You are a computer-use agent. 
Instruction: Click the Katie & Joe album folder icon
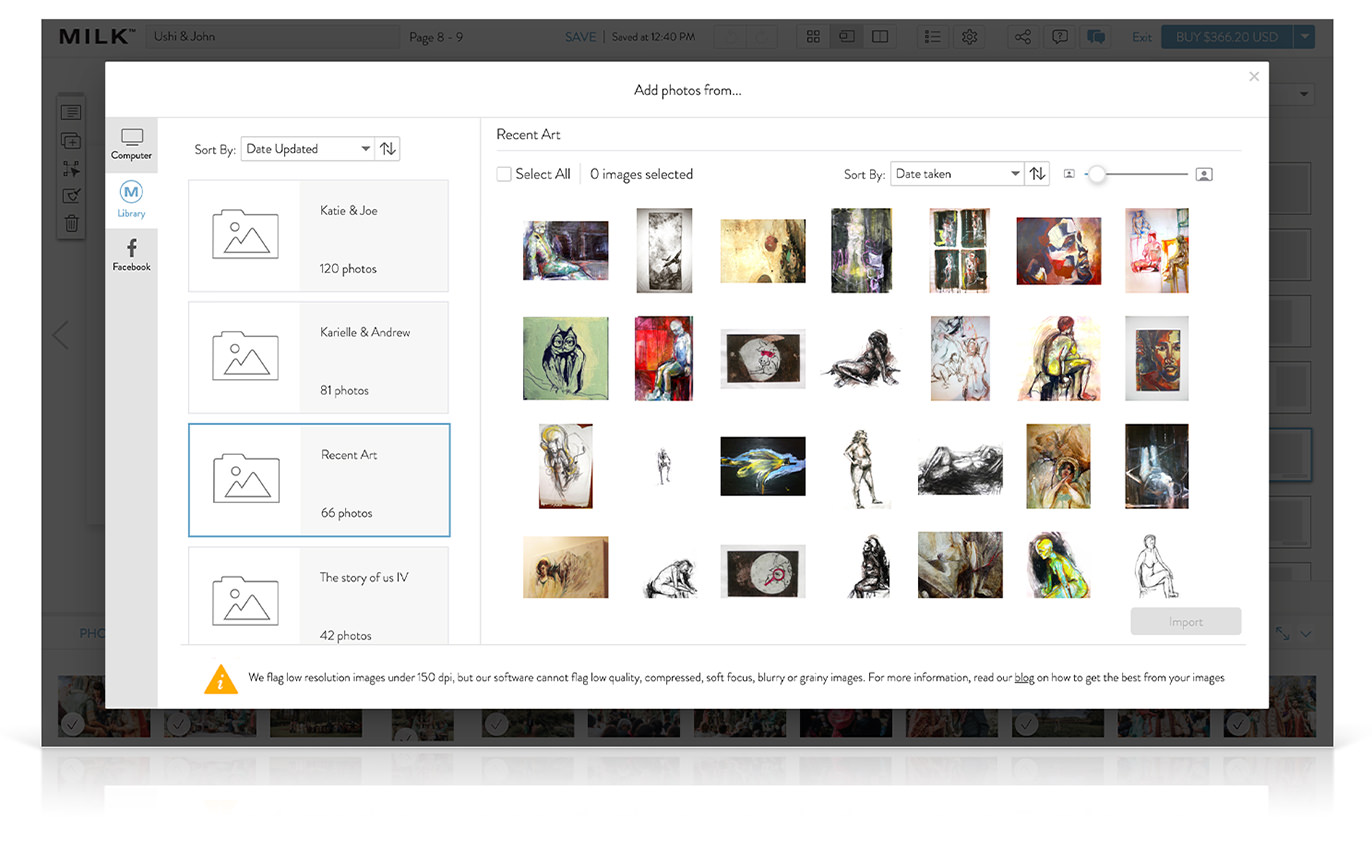tap(245, 234)
